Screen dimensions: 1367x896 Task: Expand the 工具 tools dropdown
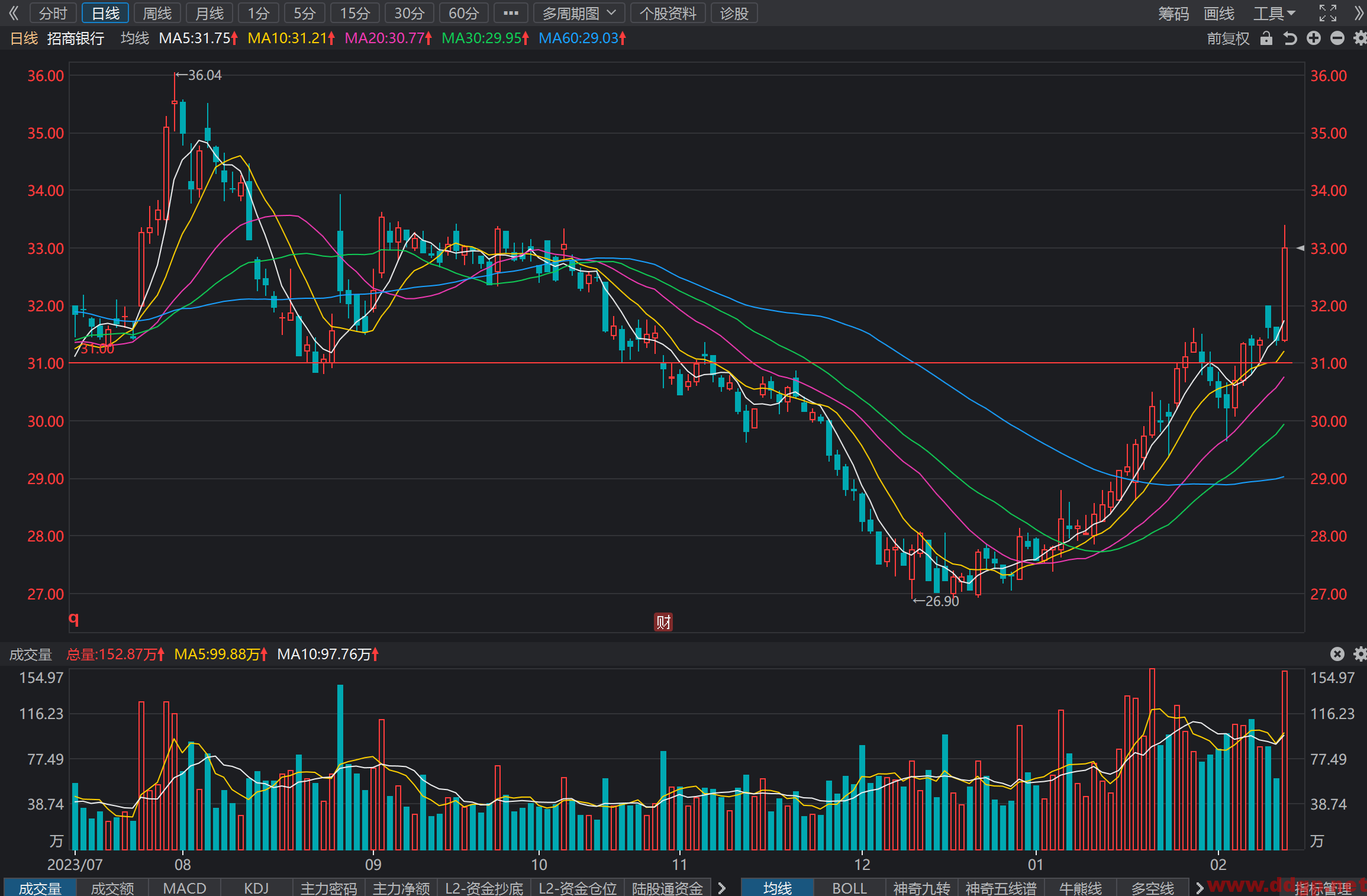pyautogui.click(x=1274, y=13)
